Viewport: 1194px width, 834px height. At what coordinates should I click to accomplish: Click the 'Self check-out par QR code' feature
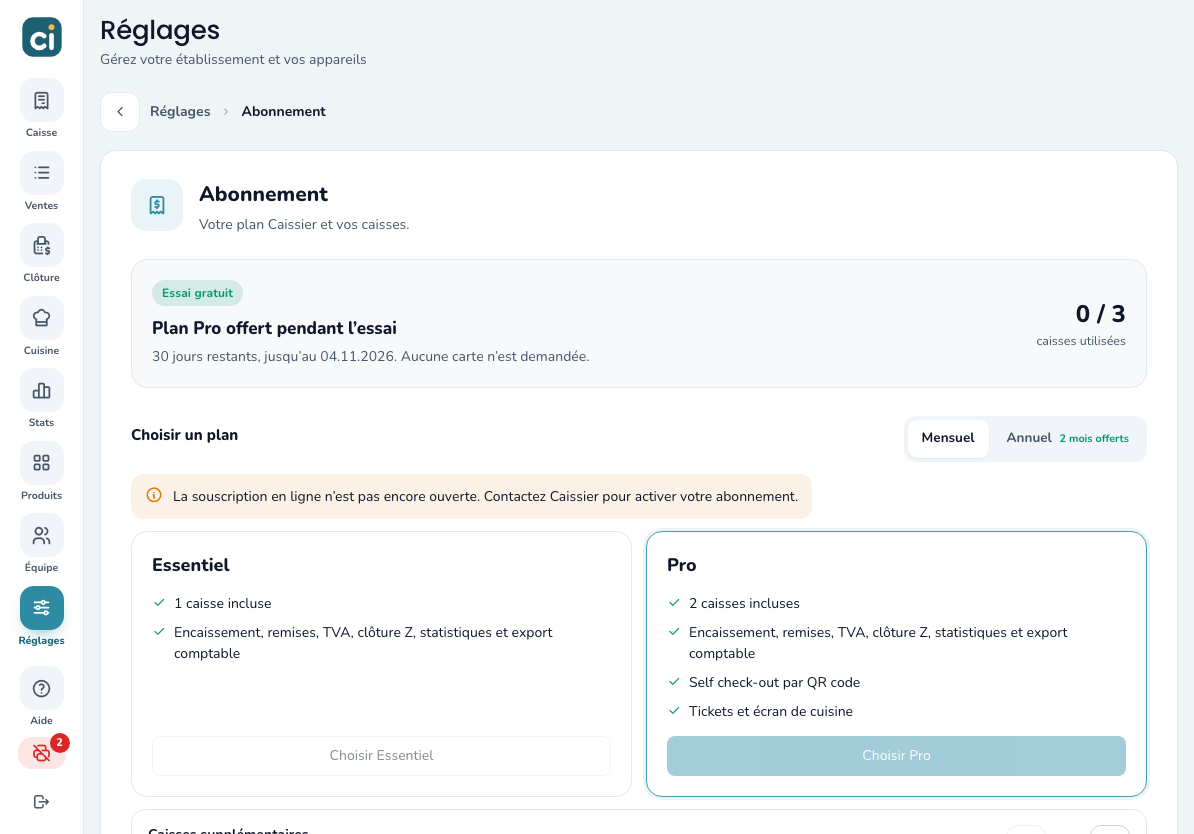(774, 682)
